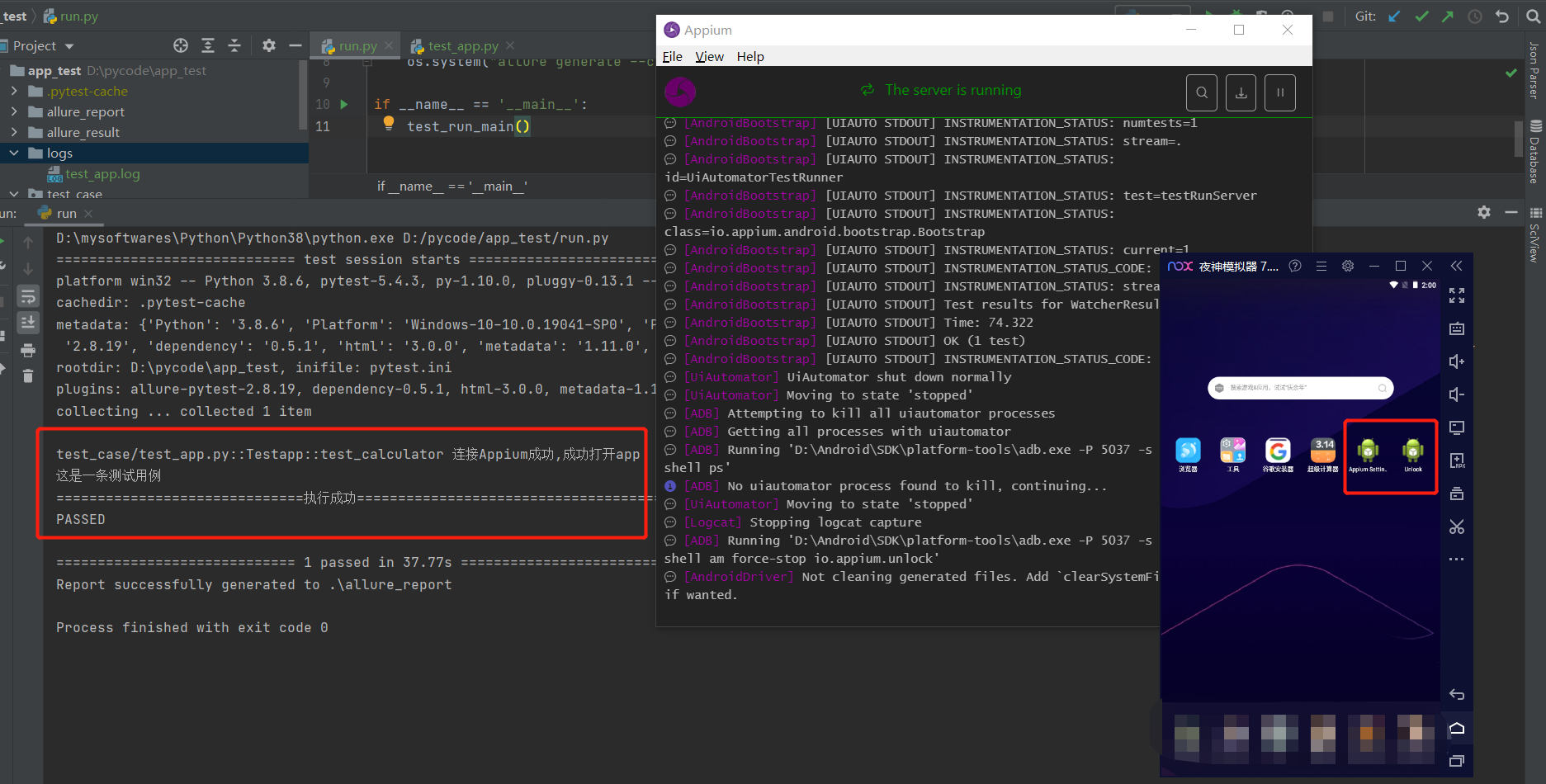Image resolution: width=1546 pixels, height=784 pixels.
Task: Select test_app.log file in tree
Action: click(102, 174)
